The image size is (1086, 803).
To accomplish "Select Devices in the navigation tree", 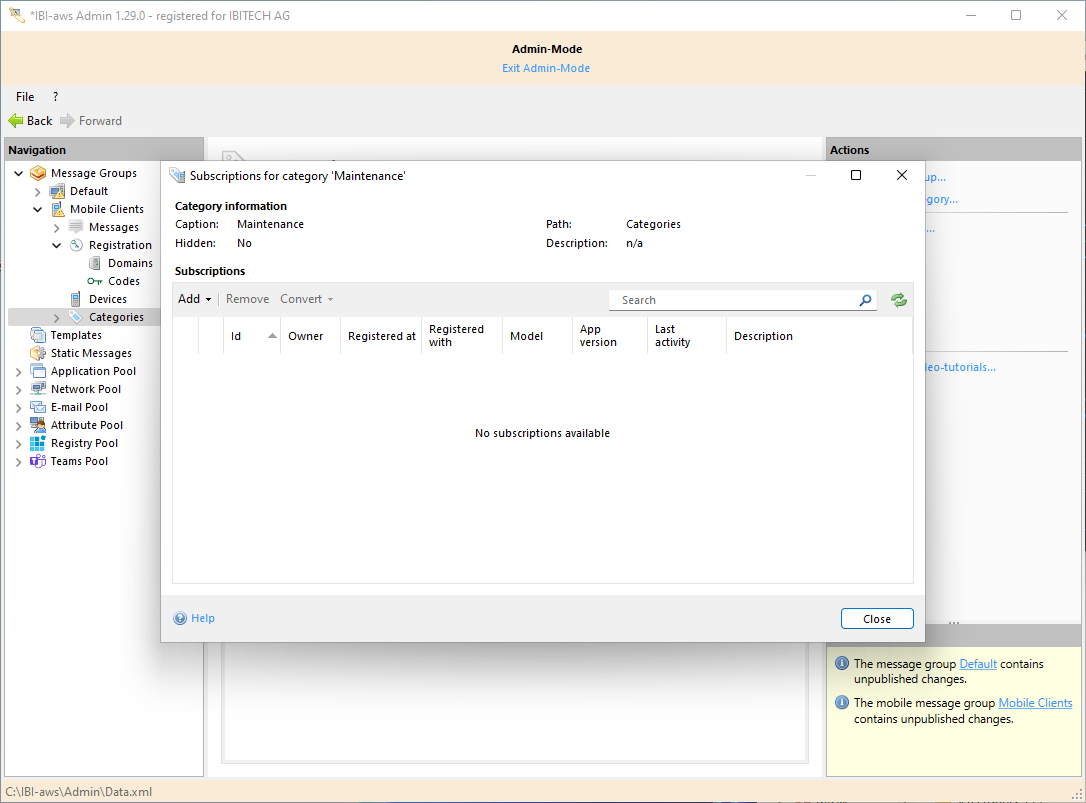I will [107, 299].
